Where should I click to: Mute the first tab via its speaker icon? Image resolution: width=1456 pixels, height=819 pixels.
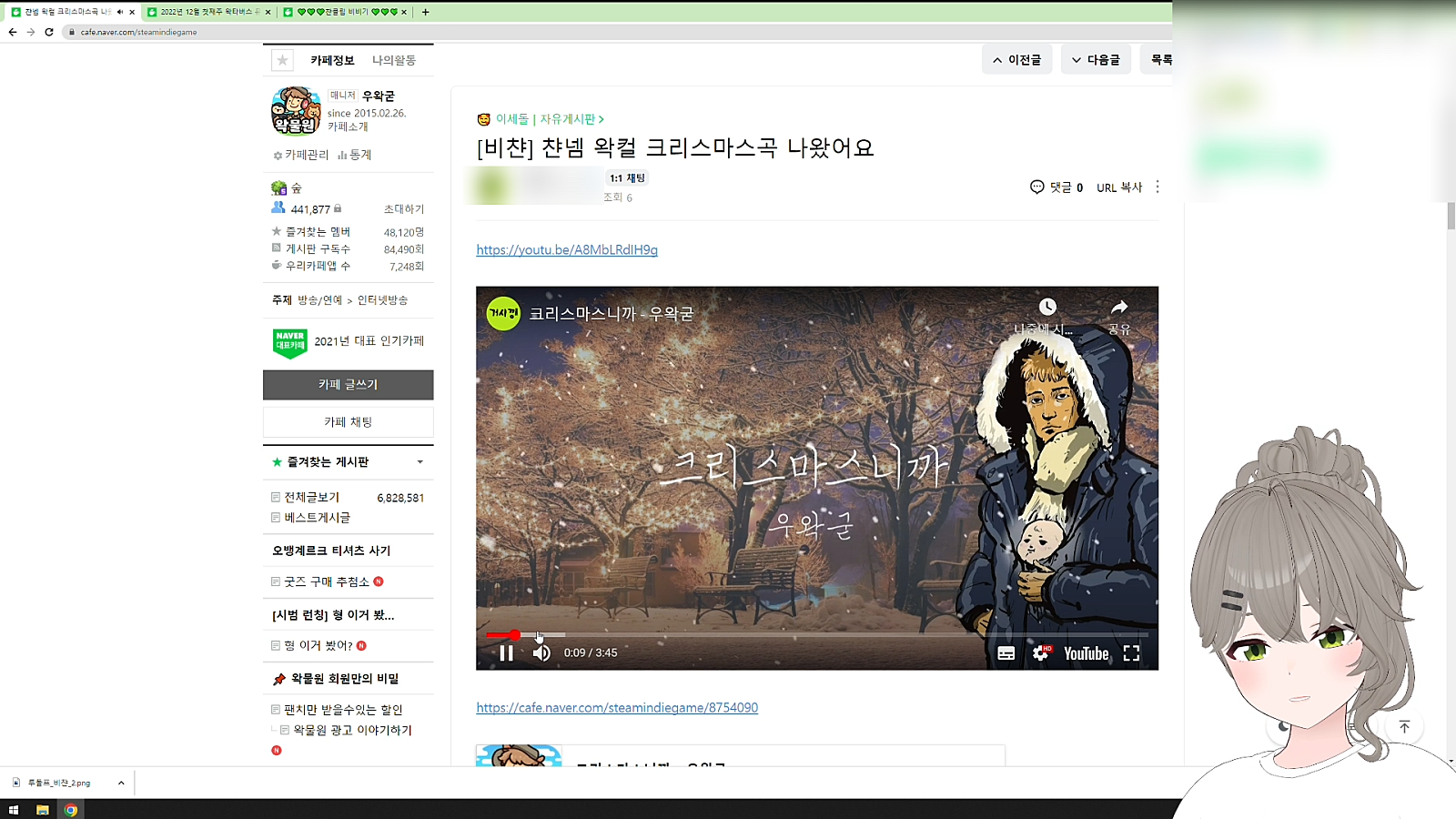click(120, 12)
